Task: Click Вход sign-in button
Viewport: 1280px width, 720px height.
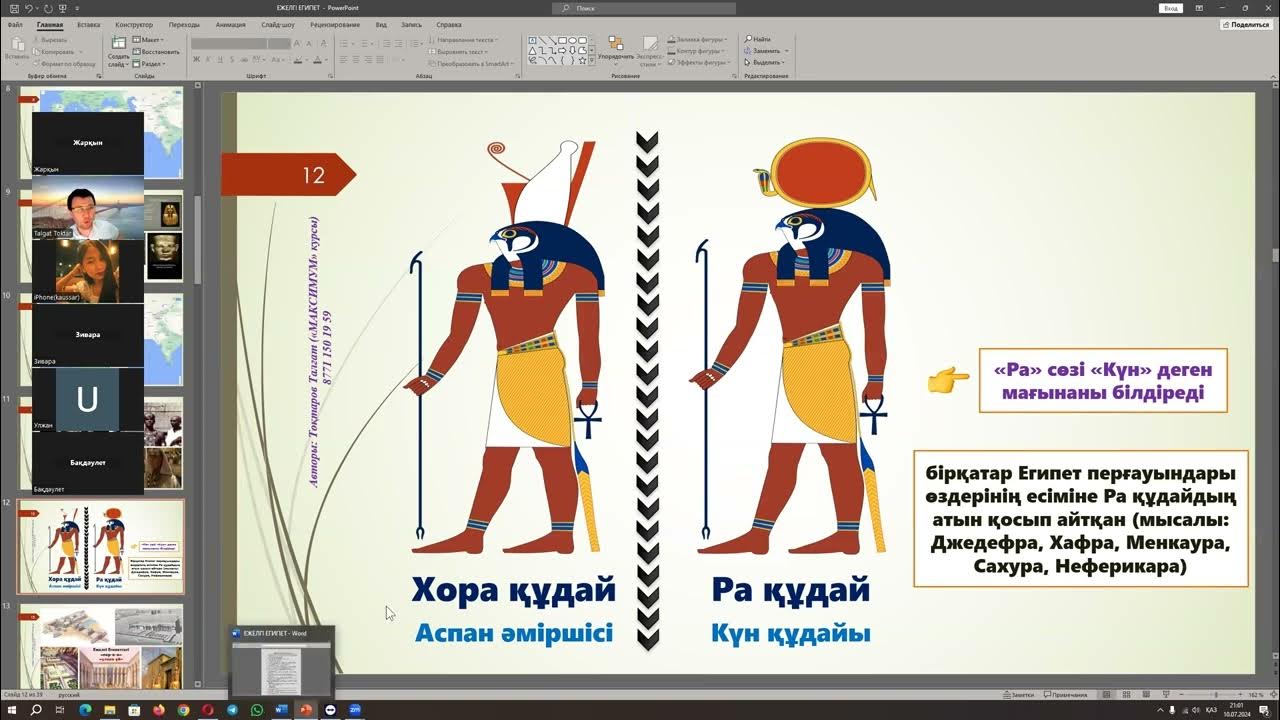Action: click(x=1170, y=8)
